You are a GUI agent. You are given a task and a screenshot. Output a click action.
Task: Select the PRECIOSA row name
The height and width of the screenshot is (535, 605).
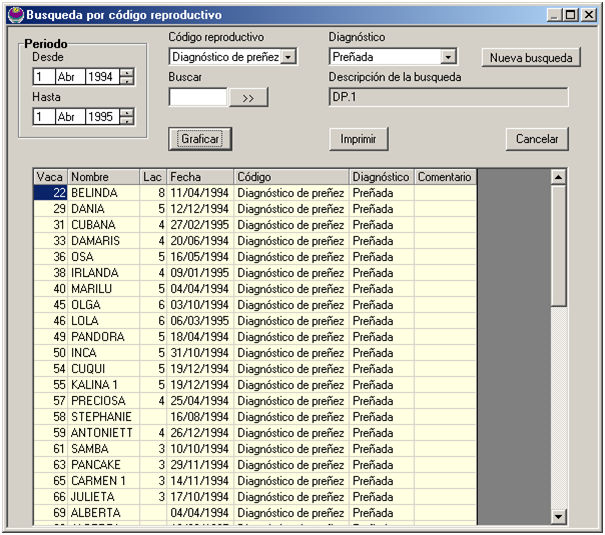(103, 401)
